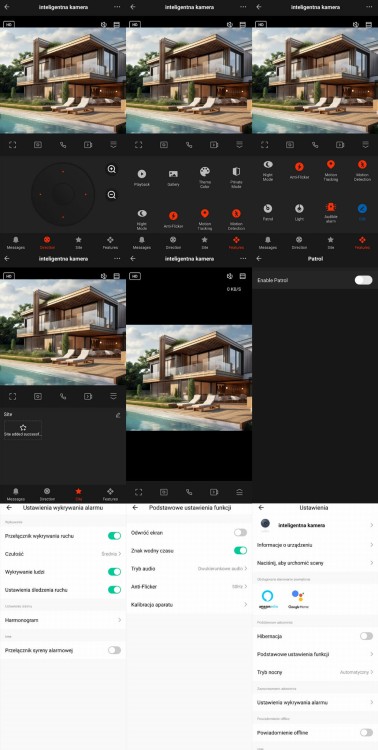Open the Tryb audio option
The image size is (378, 750).
tap(189, 568)
